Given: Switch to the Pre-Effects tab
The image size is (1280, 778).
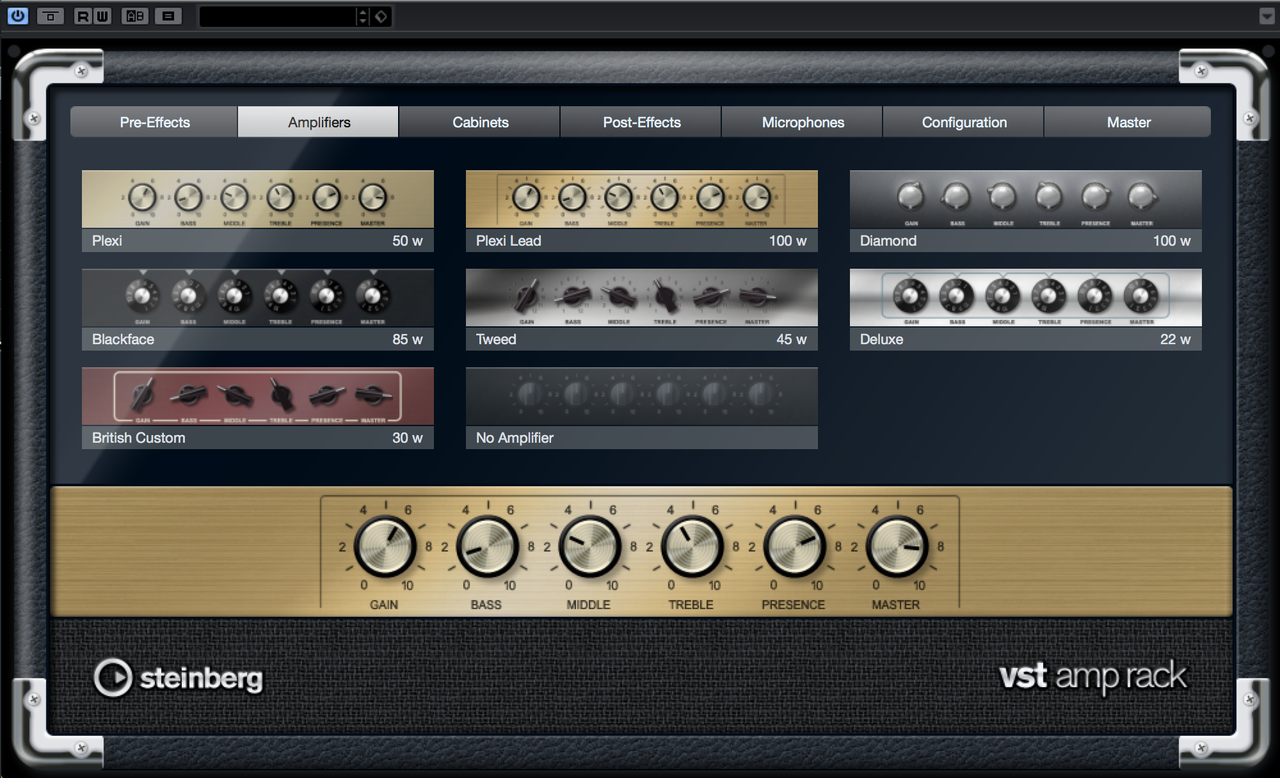Looking at the screenshot, I should [x=155, y=122].
